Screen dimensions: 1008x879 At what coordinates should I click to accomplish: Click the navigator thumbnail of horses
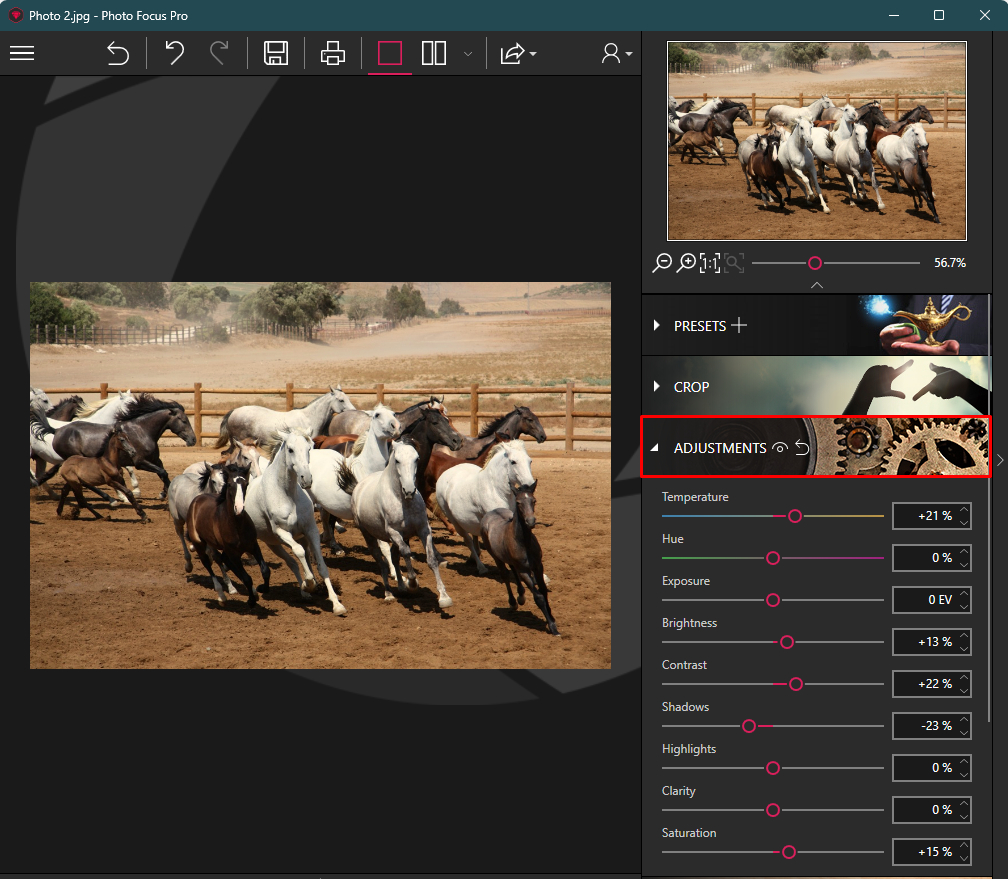click(816, 141)
